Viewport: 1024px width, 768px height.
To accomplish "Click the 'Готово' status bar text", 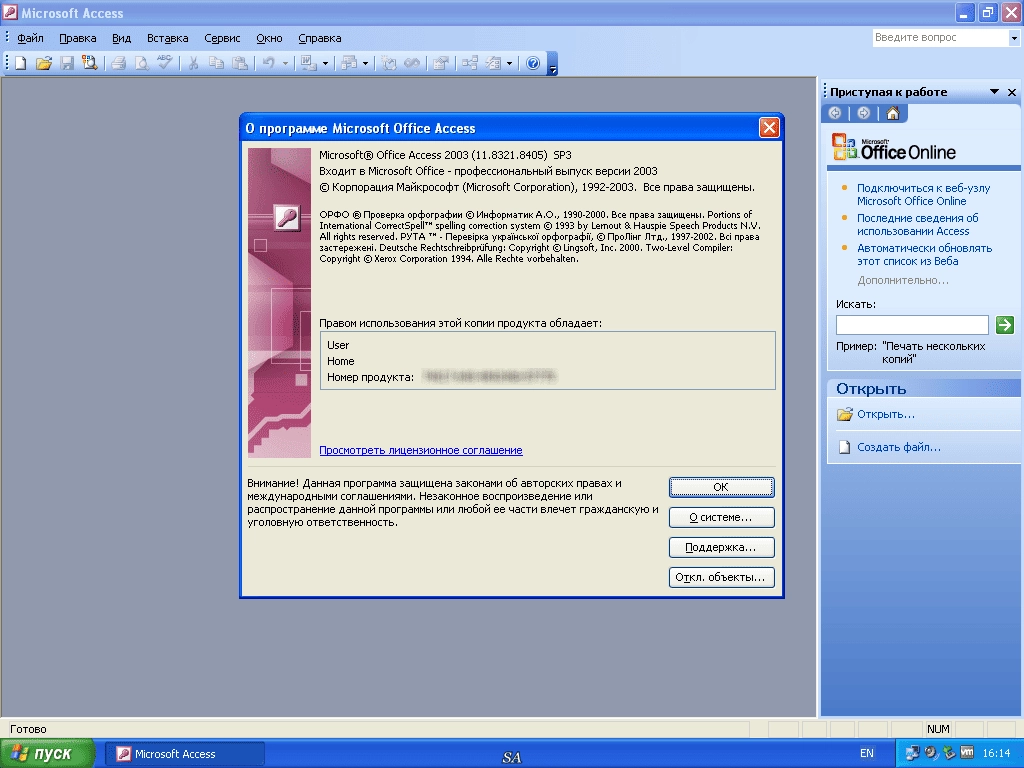I will pos(28,729).
